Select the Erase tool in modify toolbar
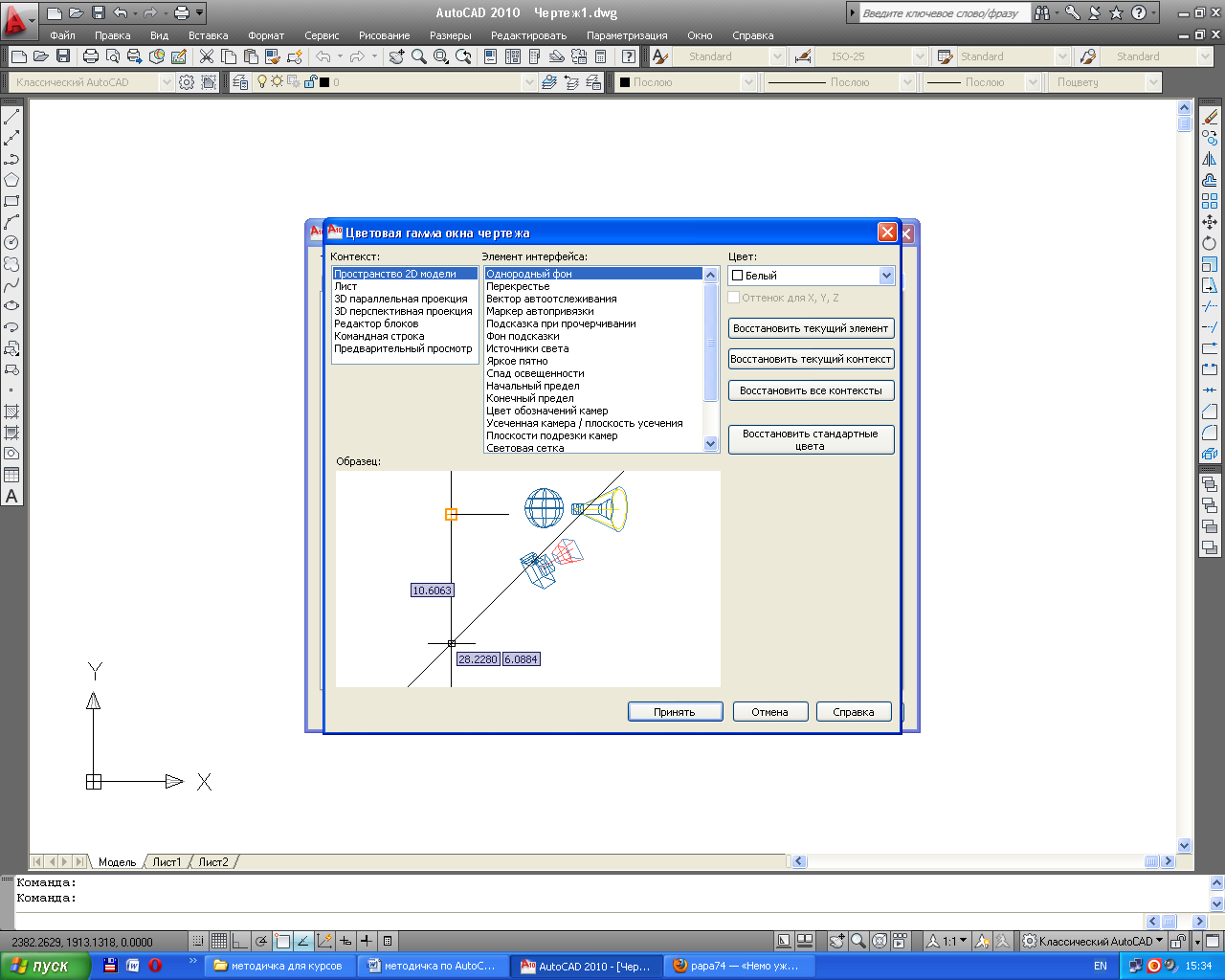Viewport: 1225px width, 980px height. coord(1210,117)
